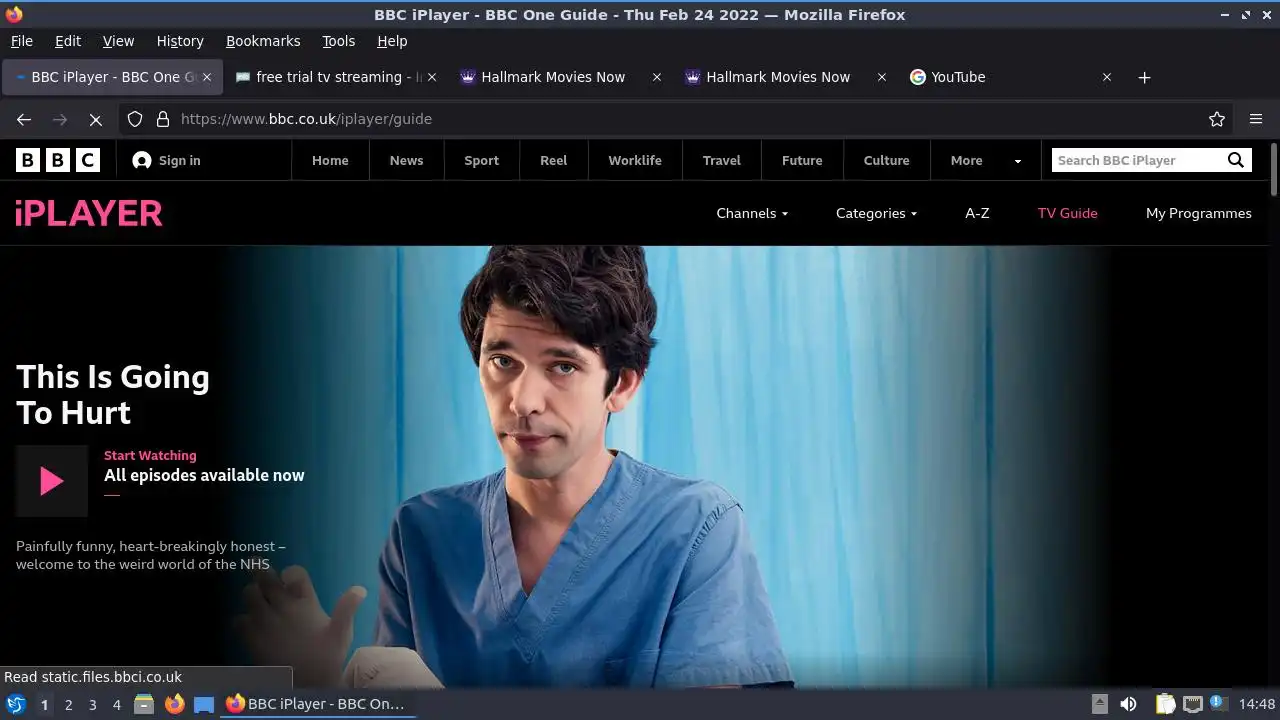The image size is (1280, 720).
Task: Close the YouTube tab
Action: [1107, 77]
